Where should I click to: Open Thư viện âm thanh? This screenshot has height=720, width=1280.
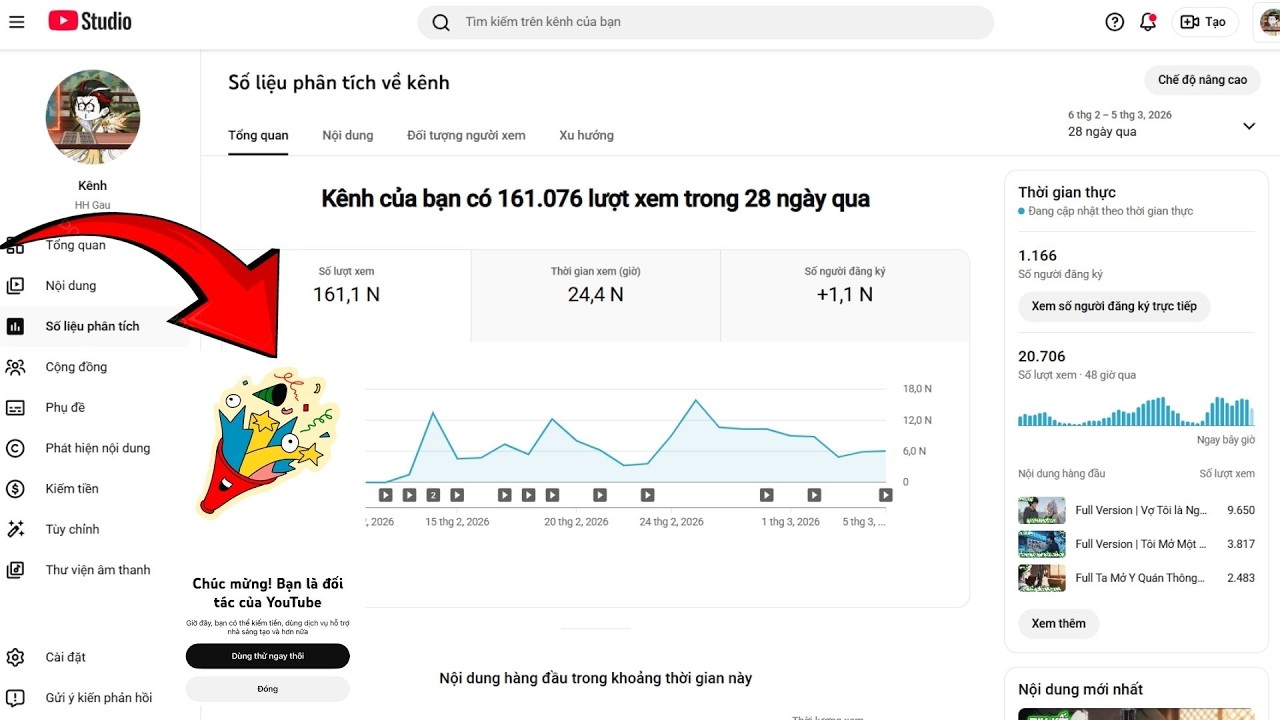pyautogui.click(x=97, y=570)
